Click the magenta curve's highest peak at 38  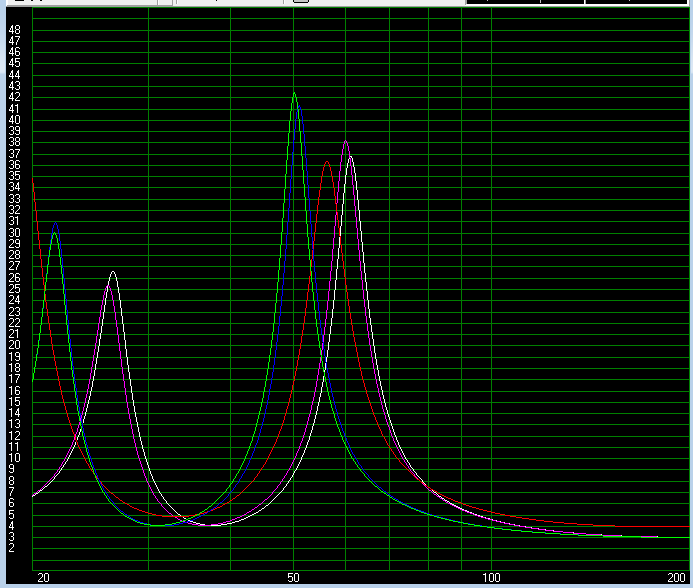pyautogui.click(x=346, y=142)
